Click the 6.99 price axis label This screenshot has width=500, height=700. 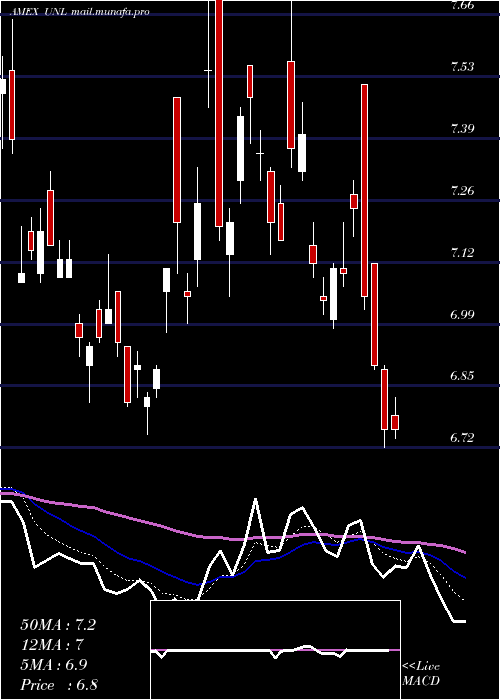(462, 315)
